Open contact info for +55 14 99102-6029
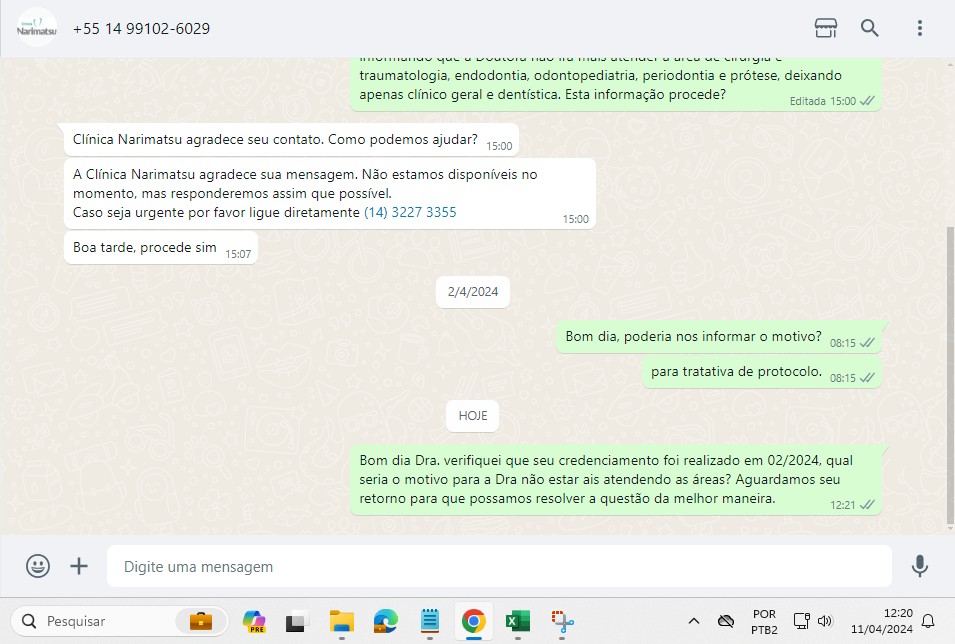 coord(141,29)
